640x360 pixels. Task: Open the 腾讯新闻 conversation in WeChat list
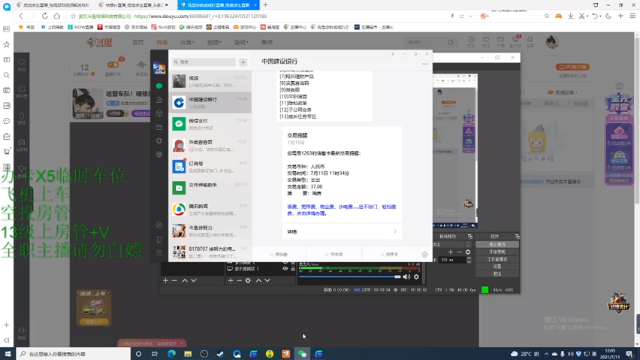point(210,209)
